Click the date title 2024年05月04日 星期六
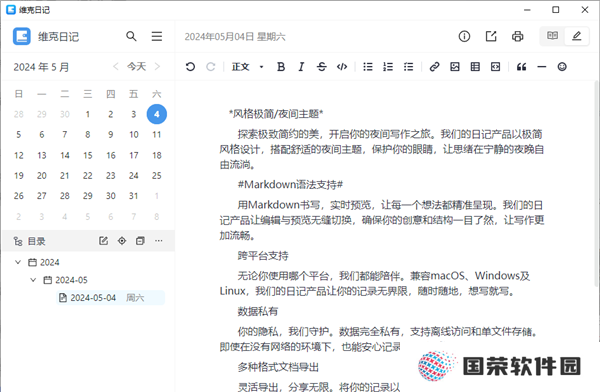This screenshot has width=600, height=392. 235,37
